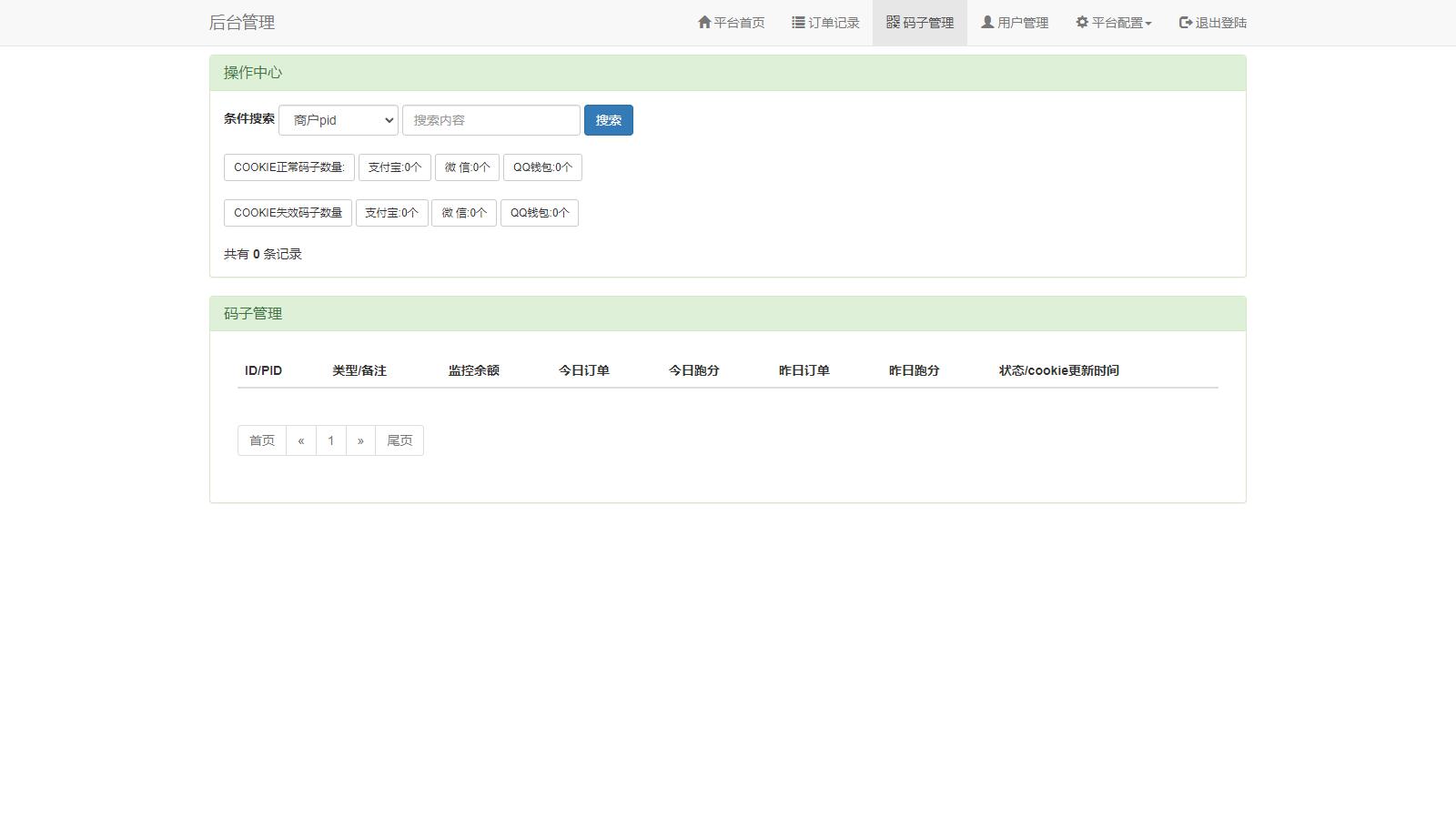The height and width of the screenshot is (819, 1456).
Task: Open the 后台管理 brand link
Action: (242, 23)
